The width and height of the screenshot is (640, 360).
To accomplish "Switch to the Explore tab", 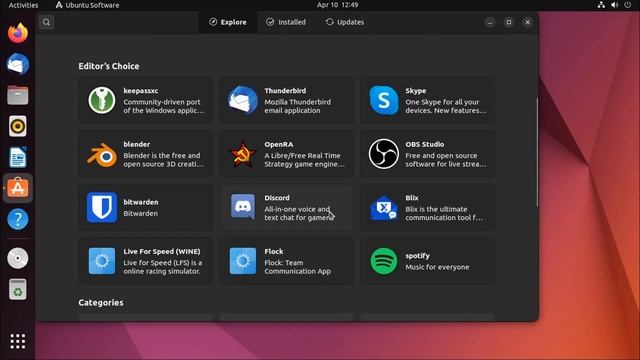I will (228, 22).
